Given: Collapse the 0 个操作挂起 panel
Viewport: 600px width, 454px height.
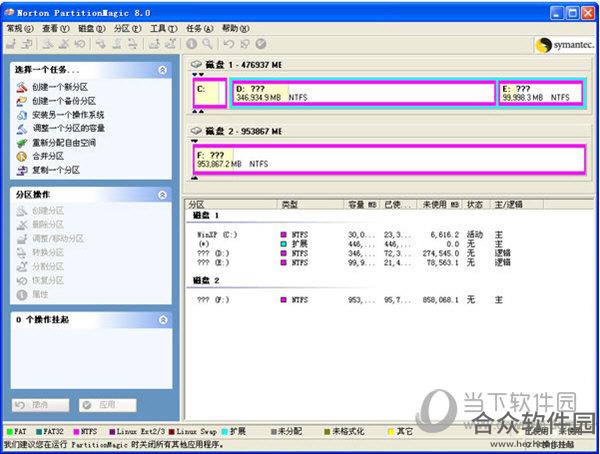Looking at the screenshot, I should pyautogui.click(x=163, y=320).
